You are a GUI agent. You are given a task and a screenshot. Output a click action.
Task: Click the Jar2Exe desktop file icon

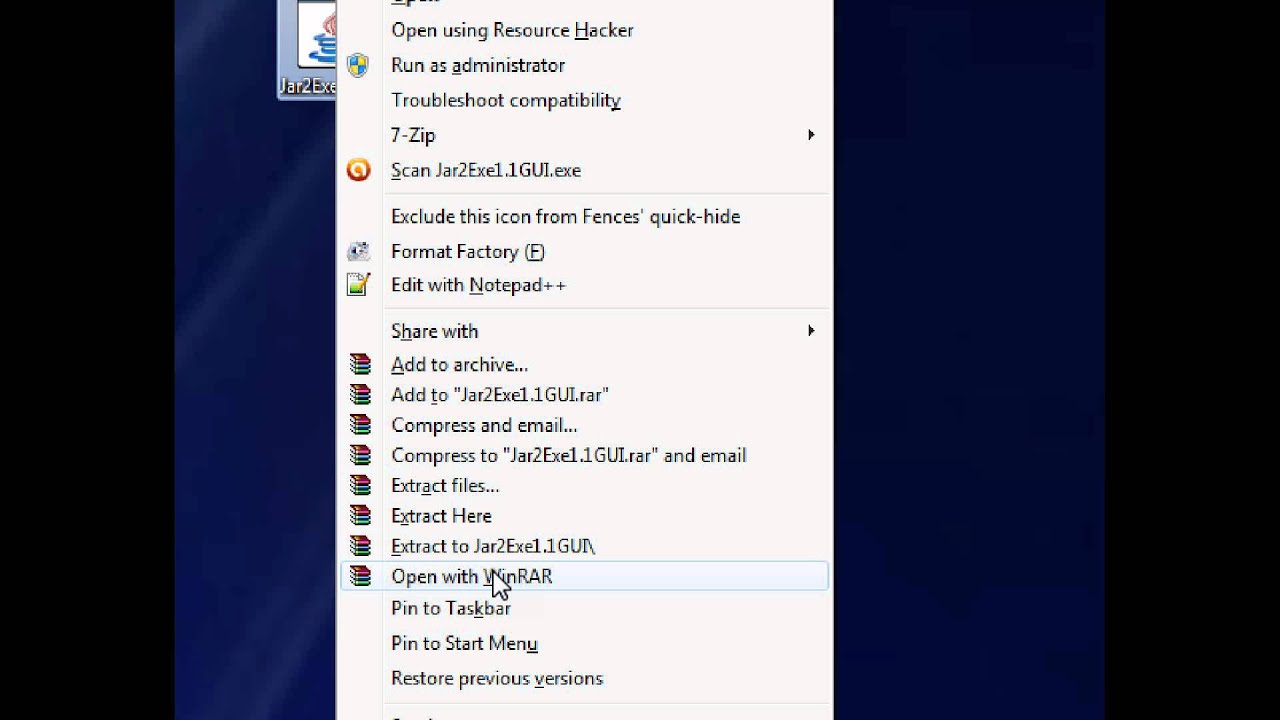[x=307, y=48]
